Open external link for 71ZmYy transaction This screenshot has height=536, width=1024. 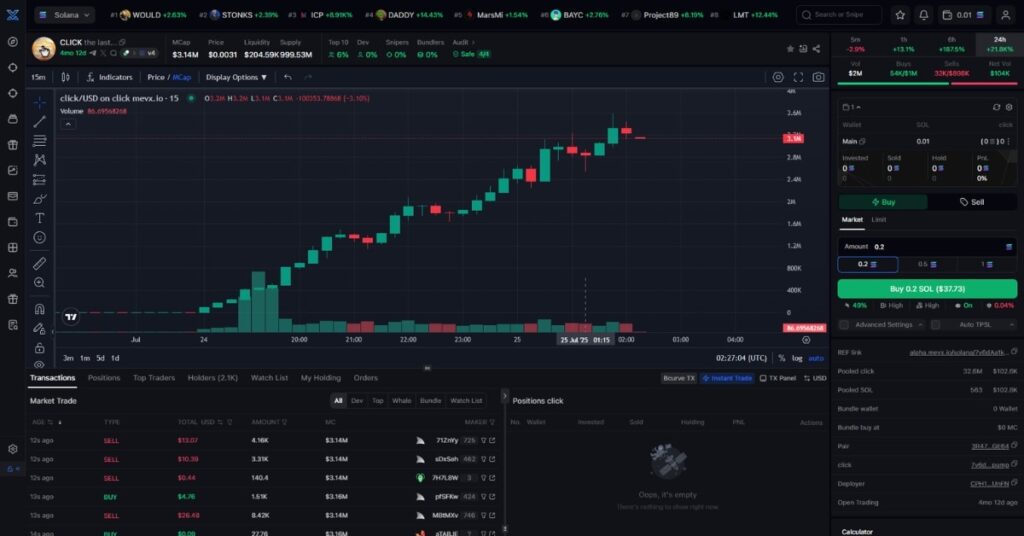pyautogui.click(x=492, y=441)
